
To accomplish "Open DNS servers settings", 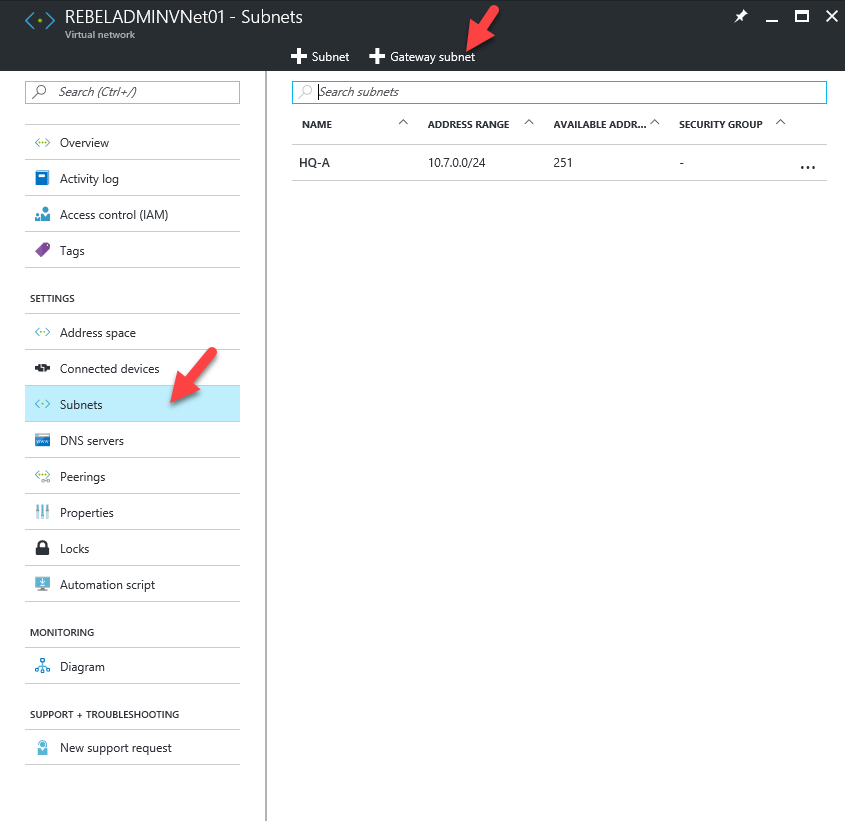I will (133, 440).
